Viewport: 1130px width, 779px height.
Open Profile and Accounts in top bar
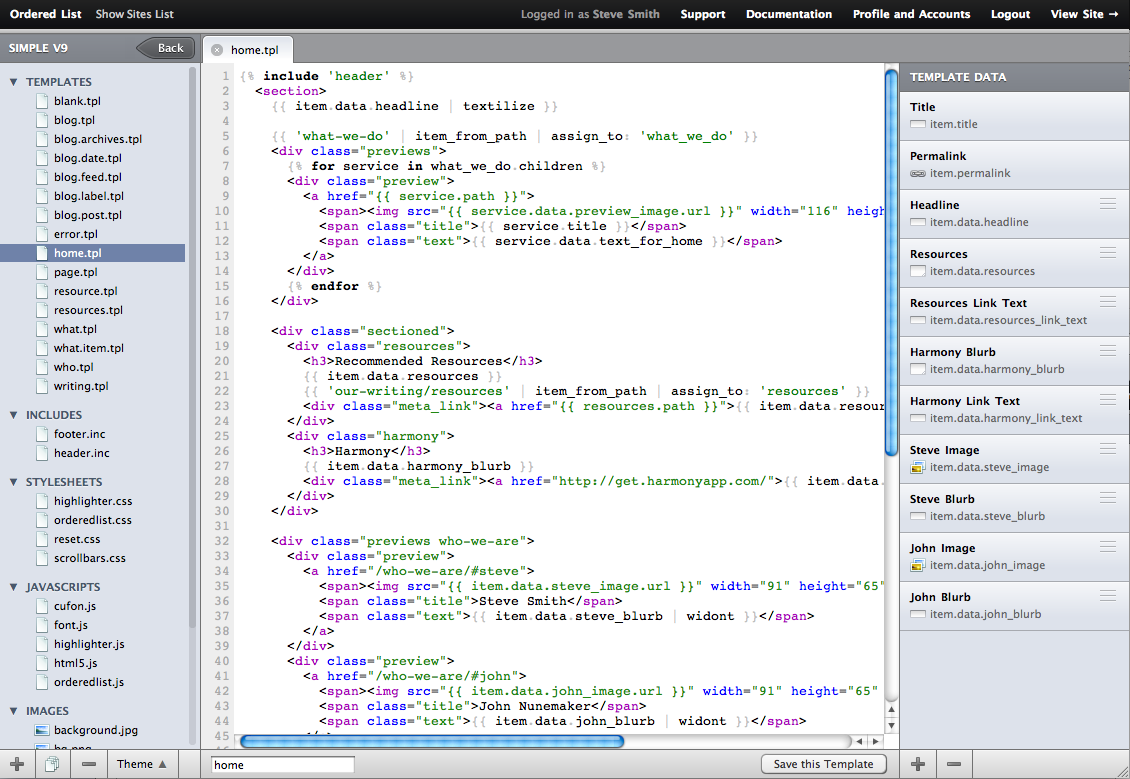pos(911,14)
